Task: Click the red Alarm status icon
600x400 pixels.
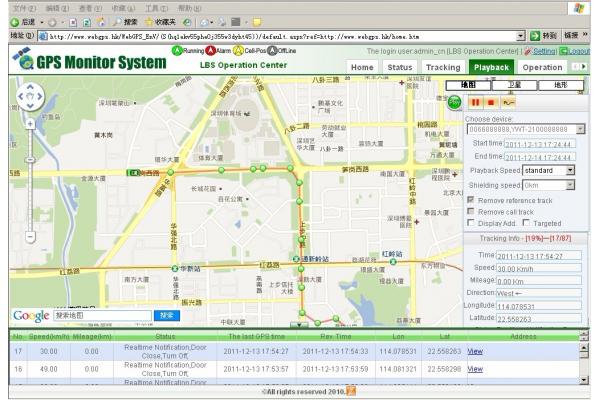Action: [x=210, y=51]
